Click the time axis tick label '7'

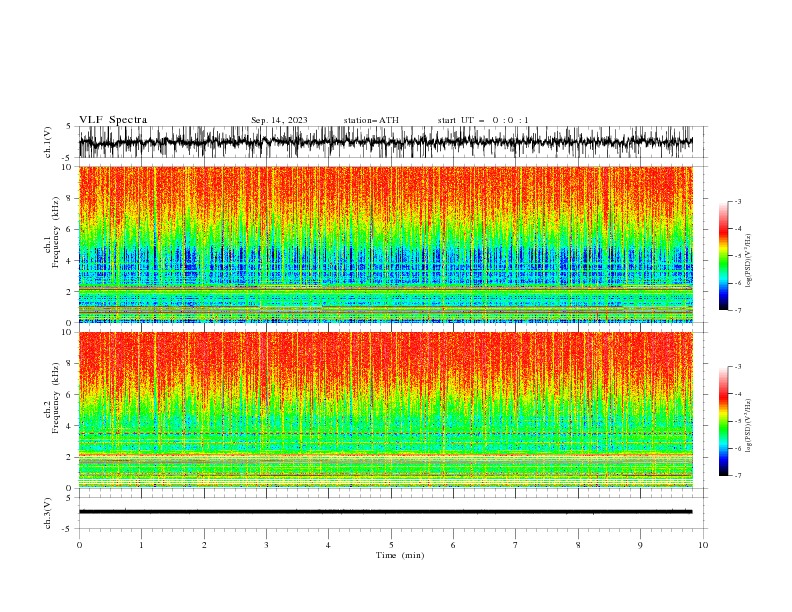point(516,545)
